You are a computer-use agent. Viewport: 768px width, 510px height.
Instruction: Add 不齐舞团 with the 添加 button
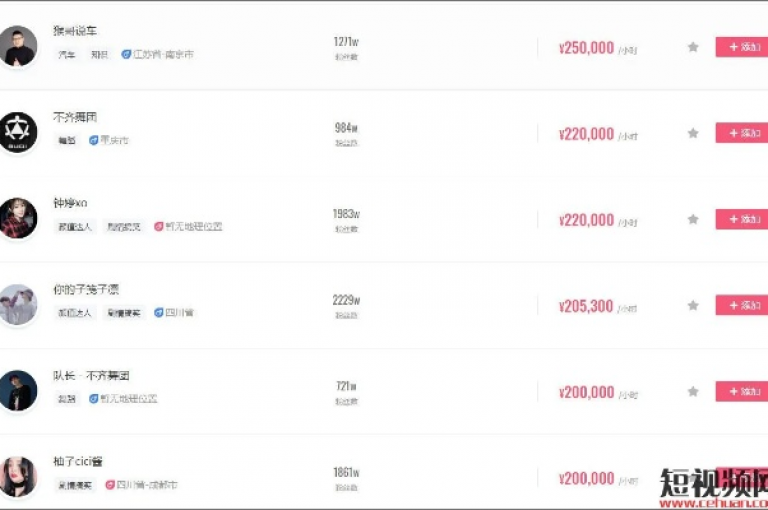pos(742,133)
